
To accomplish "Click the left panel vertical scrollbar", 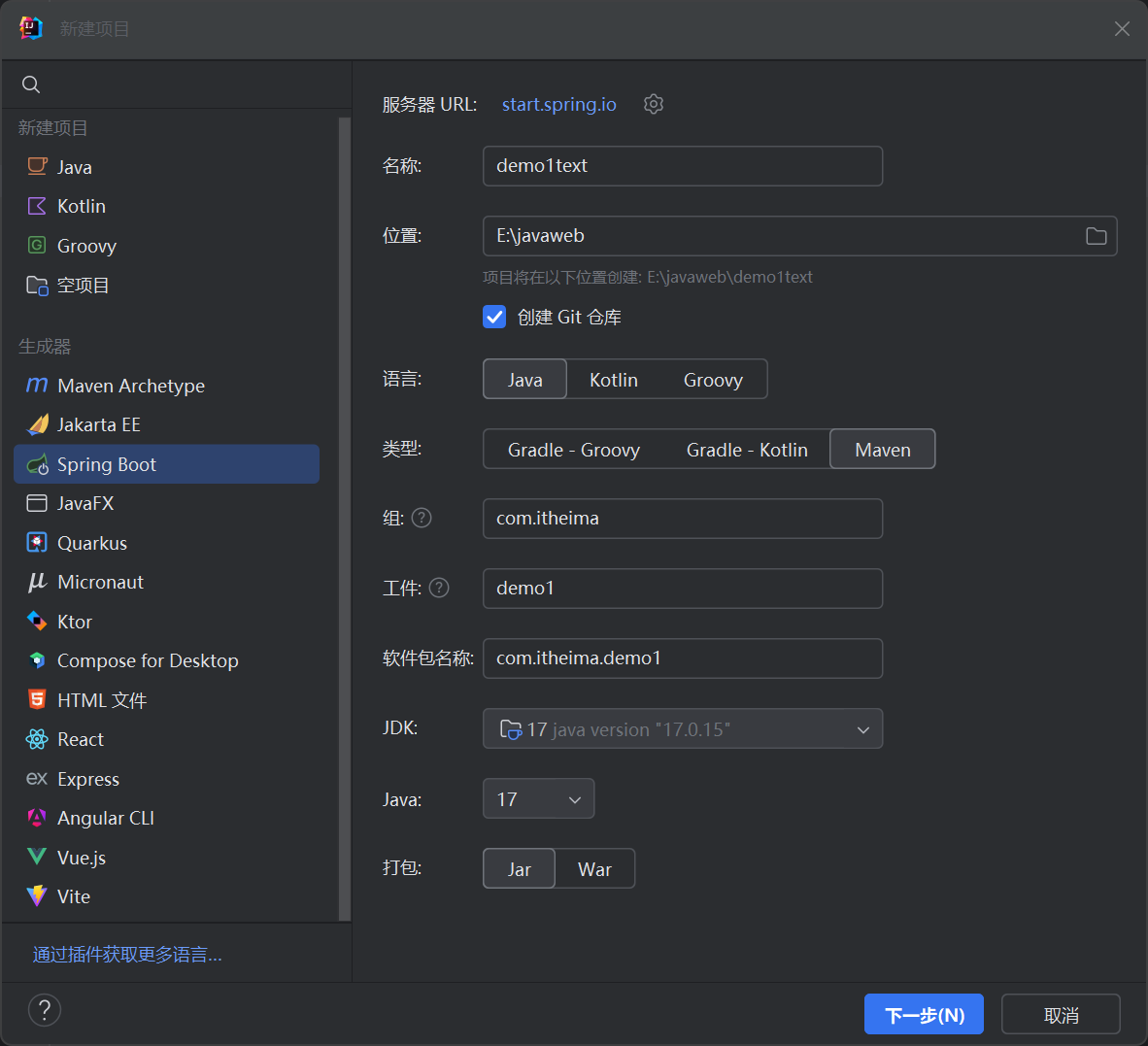I will (x=344, y=519).
